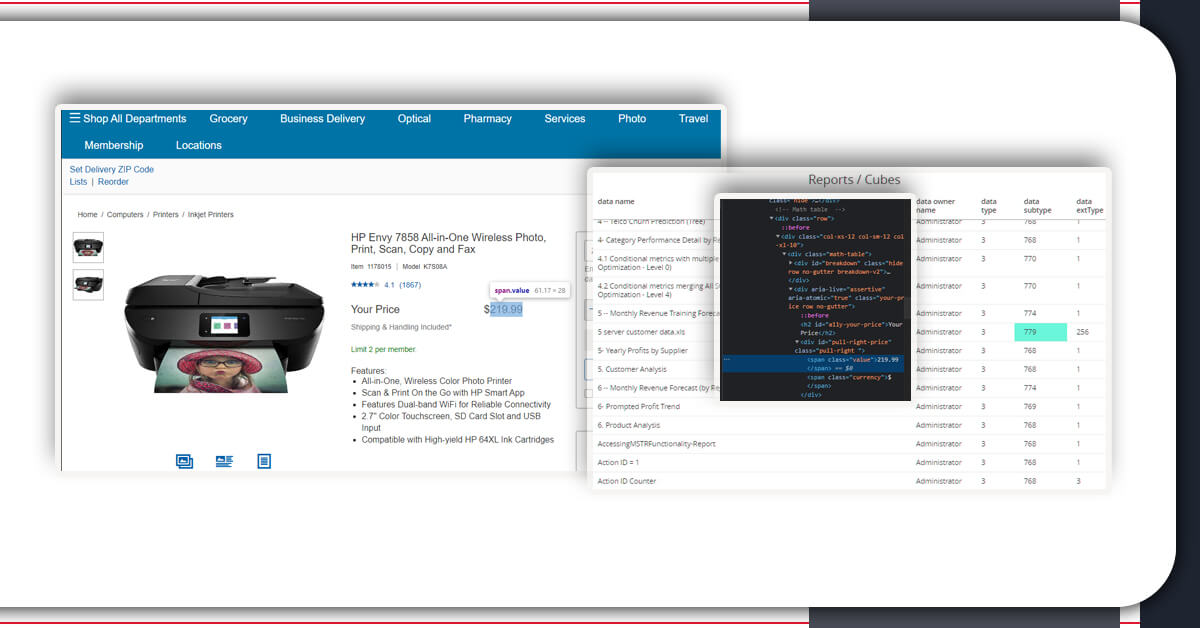Open the Business Delivery menu item

click(x=322, y=118)
